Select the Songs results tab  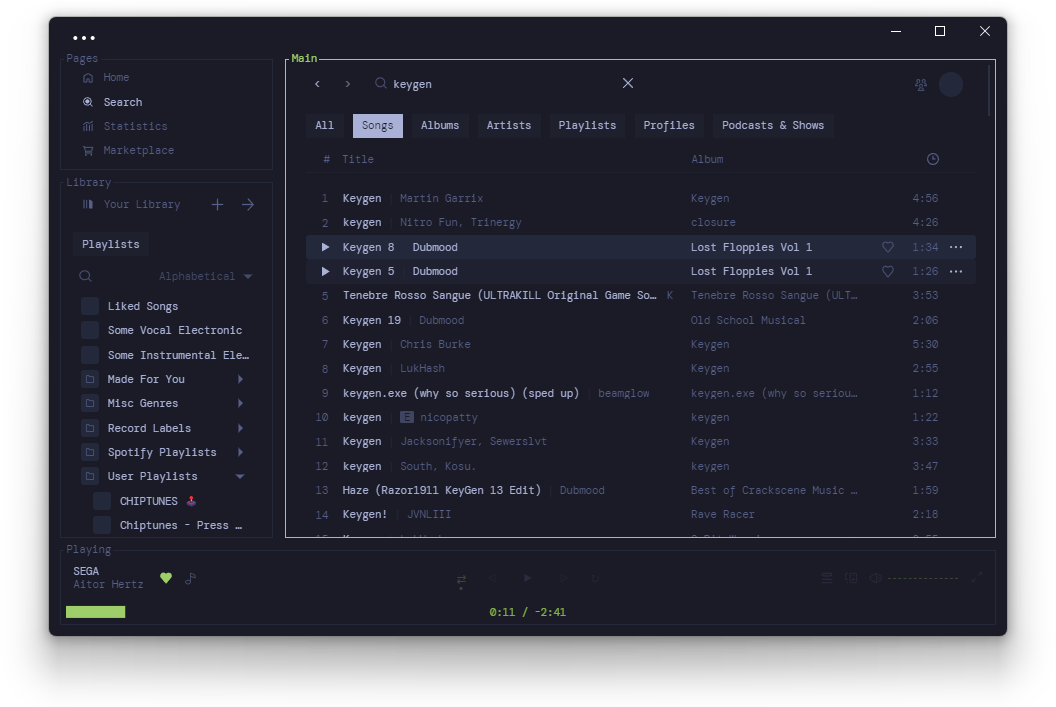pyautogui.click(x=378, y=126)
